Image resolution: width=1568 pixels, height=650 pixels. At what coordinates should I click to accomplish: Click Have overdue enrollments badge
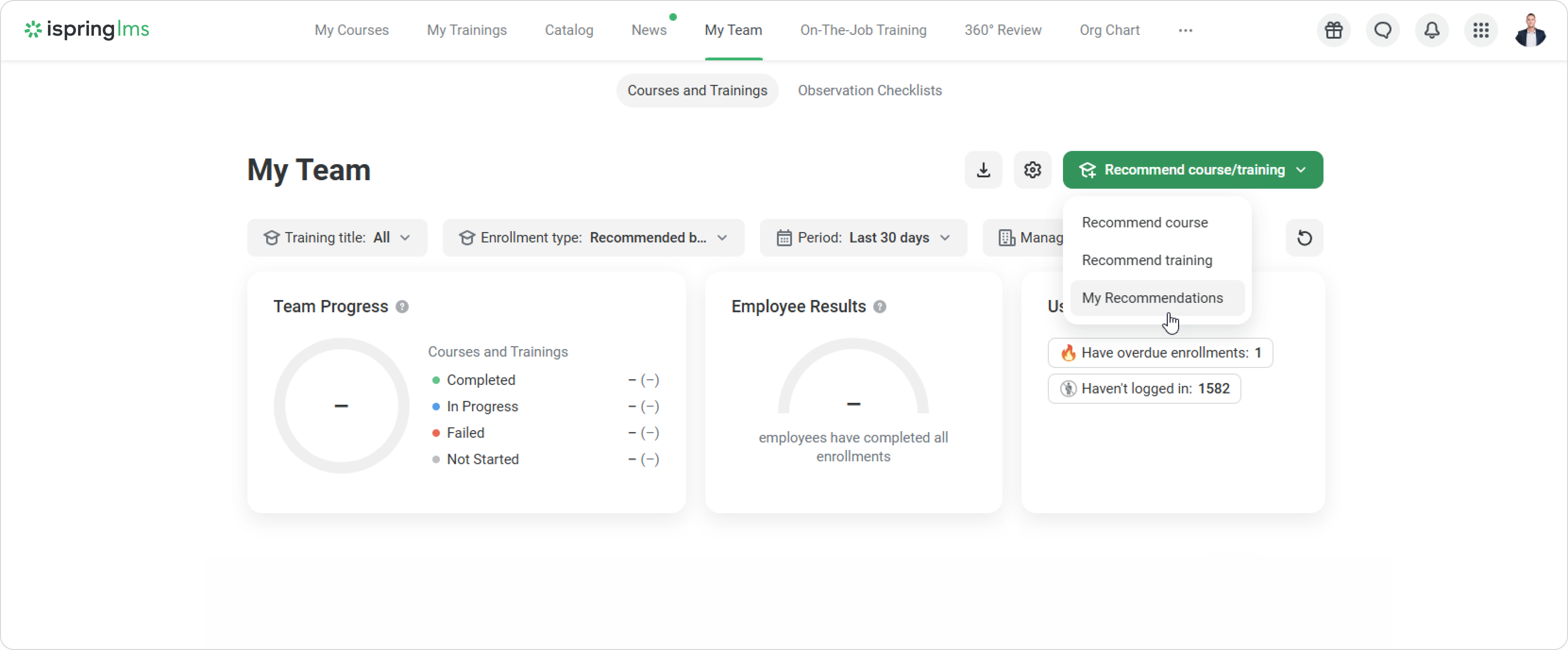coord(1160,353)
